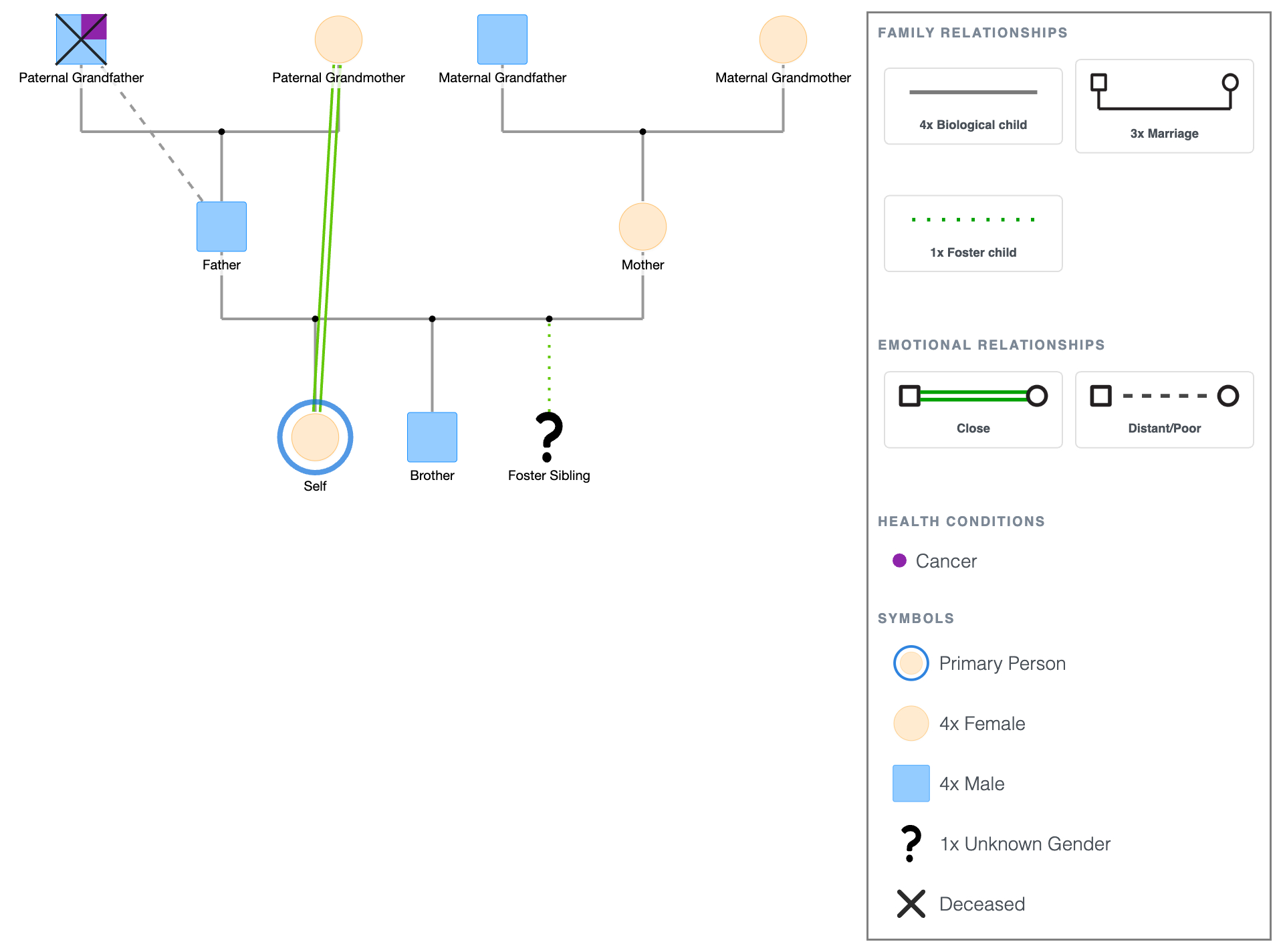This screenshot has width=1283, height=952.
Task: Click the Brother junction dot on marriage line
Action: coord(432,319)
